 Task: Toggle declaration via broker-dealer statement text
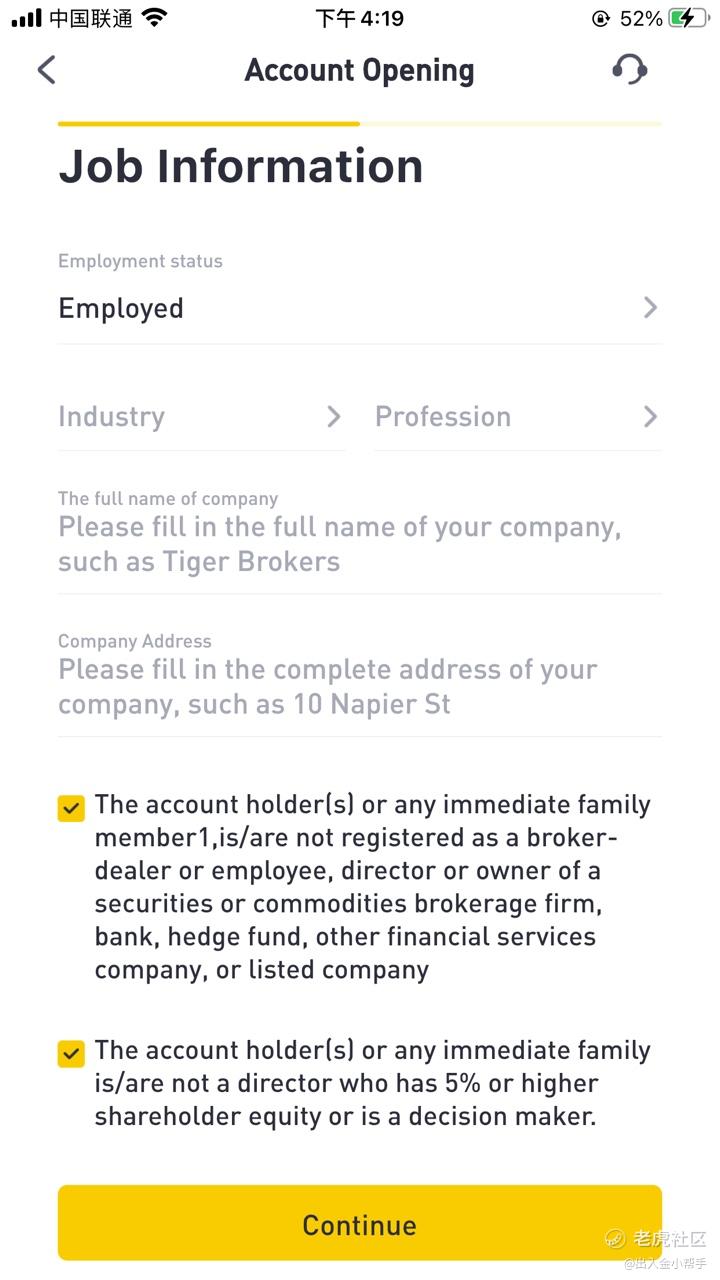point(372,886)
